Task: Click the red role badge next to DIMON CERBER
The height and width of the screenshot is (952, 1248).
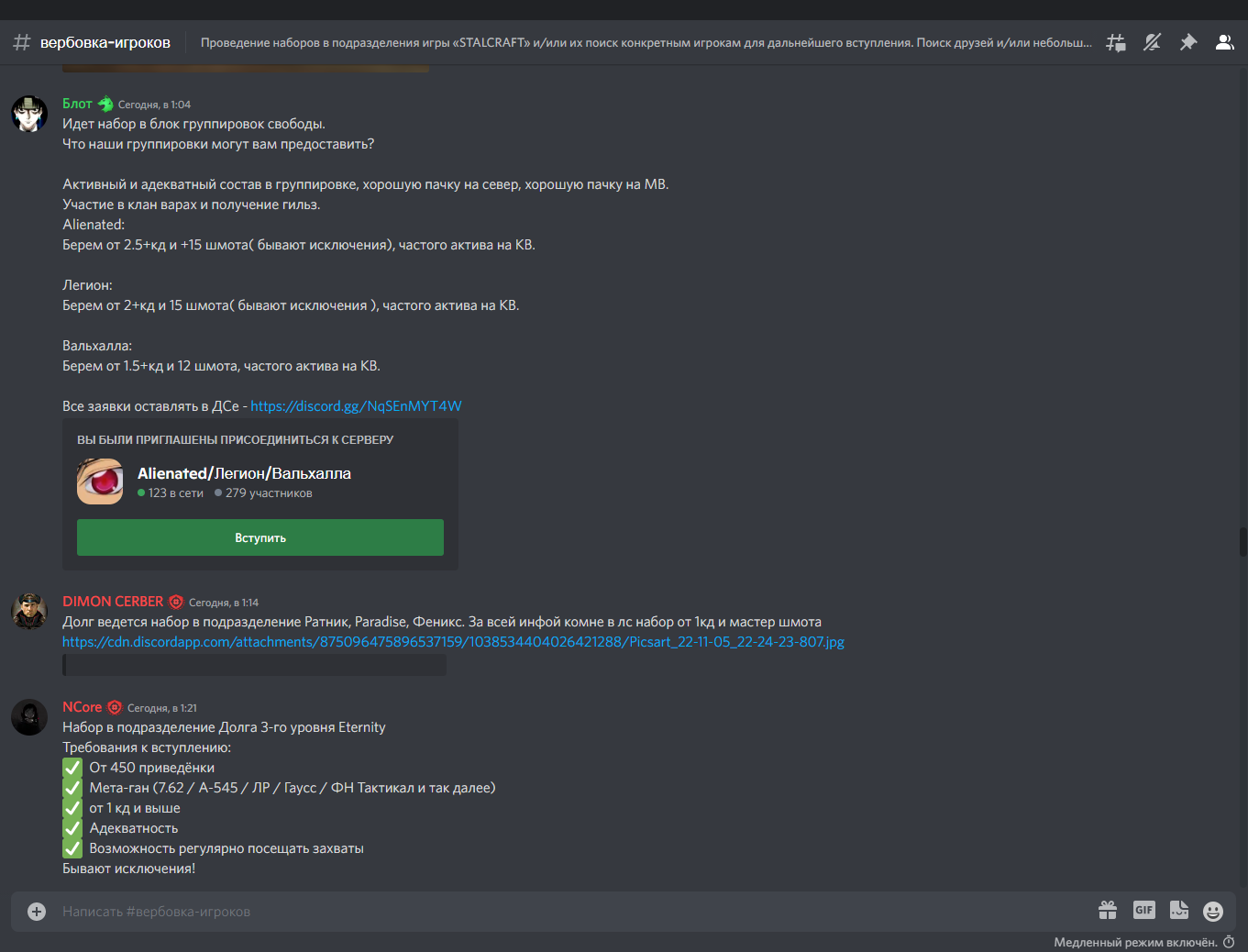Action: pyautogui.click(x=176, y=602)
